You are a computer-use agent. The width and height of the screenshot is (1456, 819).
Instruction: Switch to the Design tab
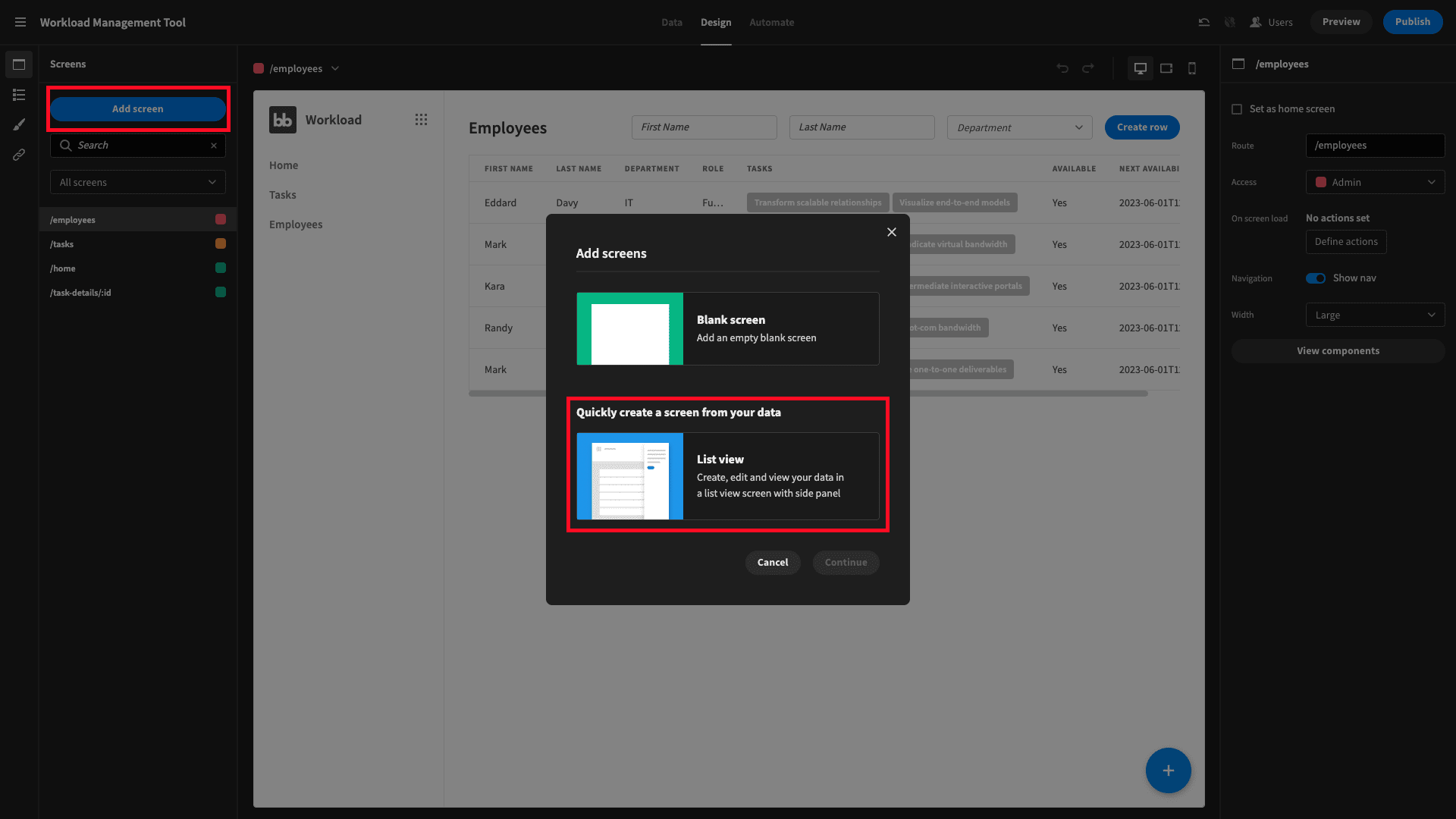[716, 22]
